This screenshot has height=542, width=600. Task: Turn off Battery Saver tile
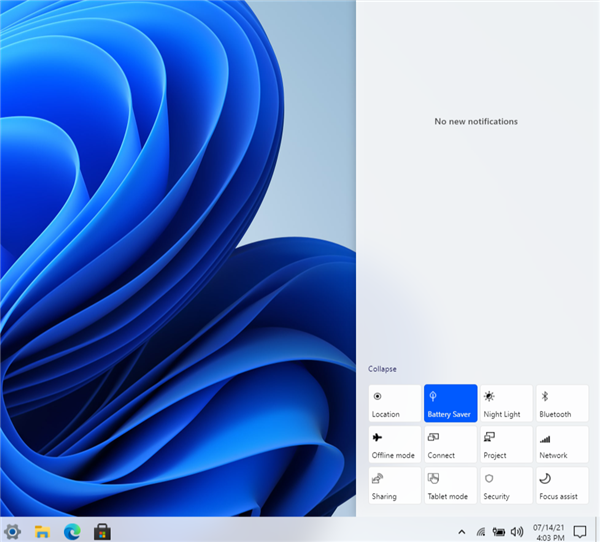[x=450, y=403]
